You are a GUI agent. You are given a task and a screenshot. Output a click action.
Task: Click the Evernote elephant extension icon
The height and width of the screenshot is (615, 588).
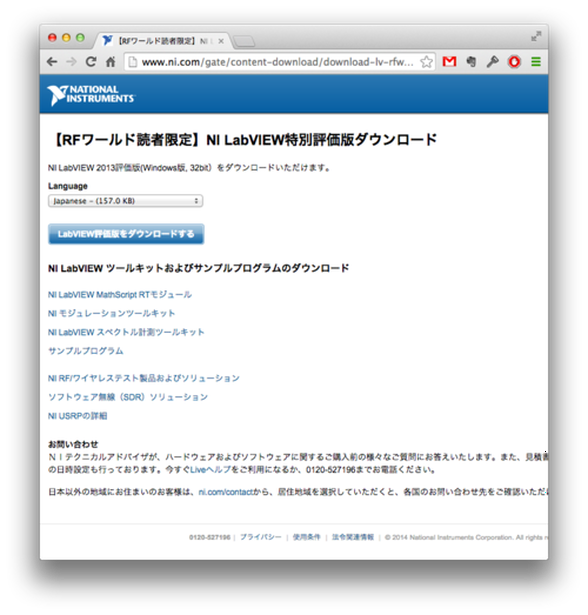click(471, 62)
